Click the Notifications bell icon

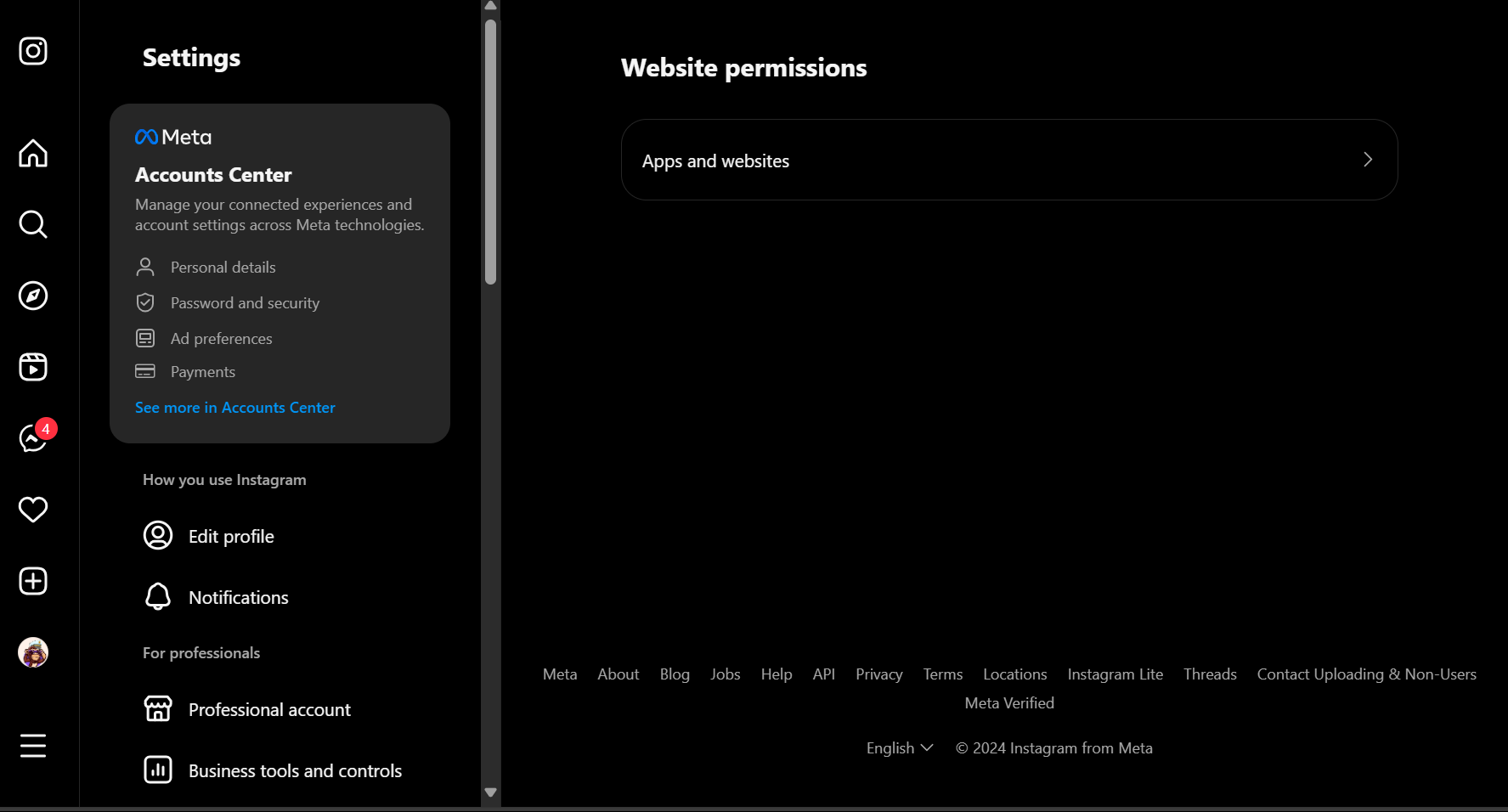[x=158, y=597]
